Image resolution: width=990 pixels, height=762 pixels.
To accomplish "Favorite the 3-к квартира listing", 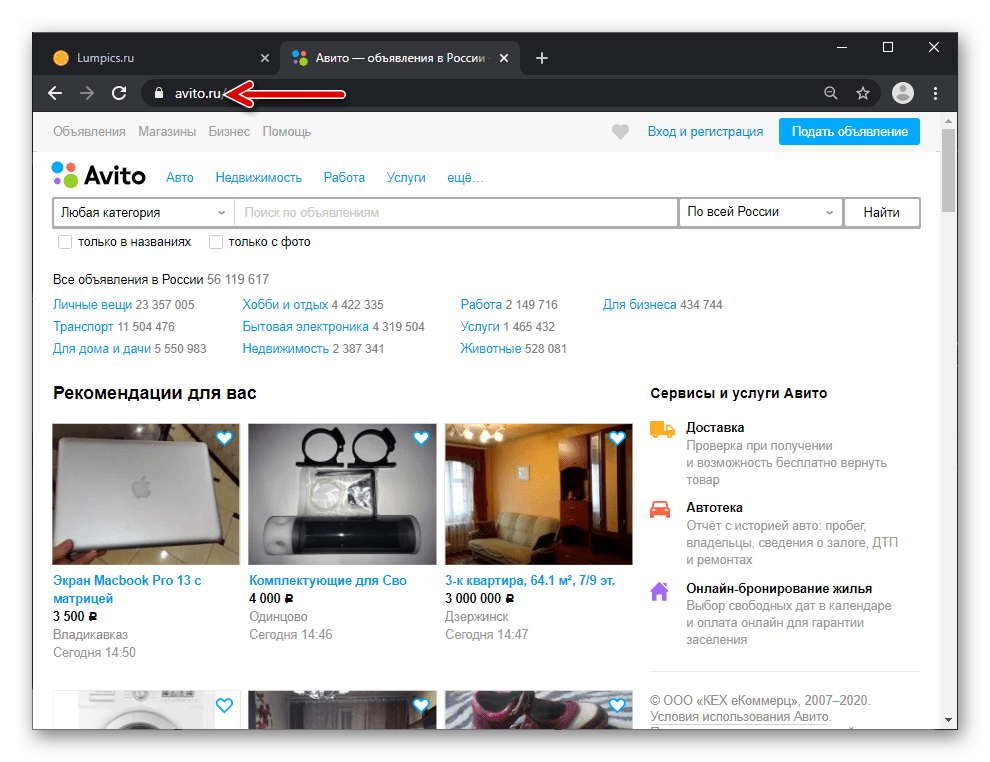I will click(617, 438).
